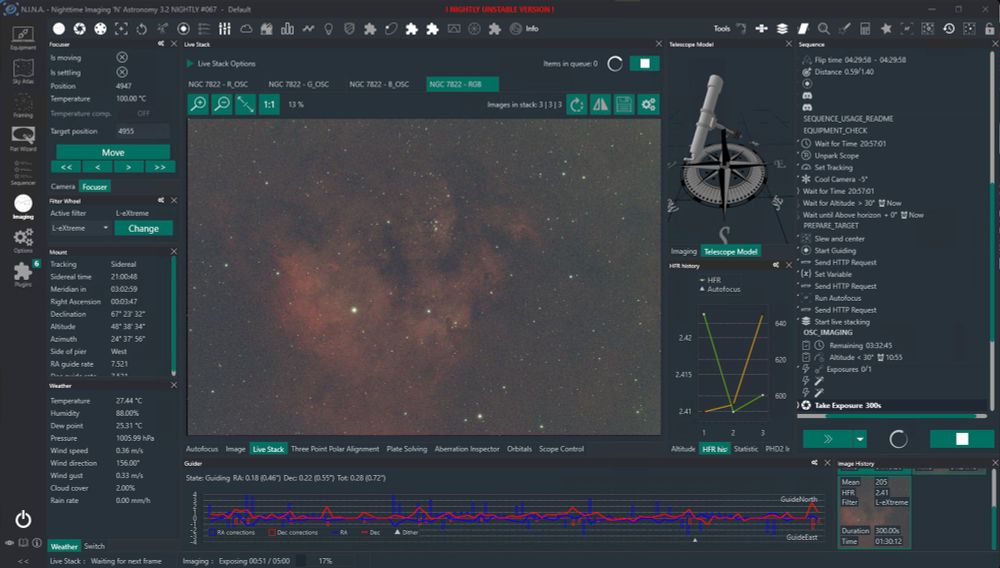Open the Sky Atlas sidebar section

tap(23, 71)
